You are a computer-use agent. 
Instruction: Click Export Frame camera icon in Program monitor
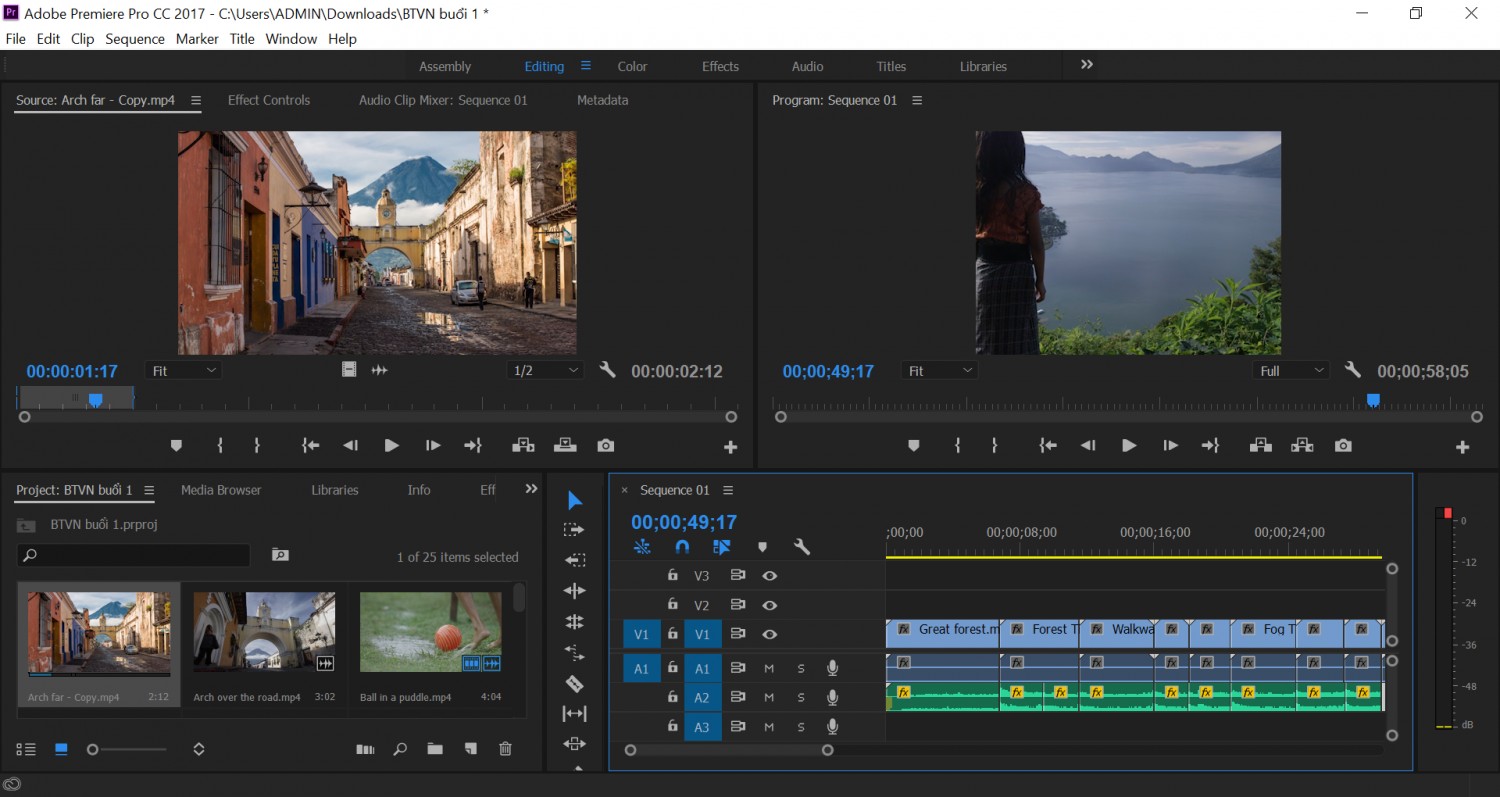coord(1343,445)
